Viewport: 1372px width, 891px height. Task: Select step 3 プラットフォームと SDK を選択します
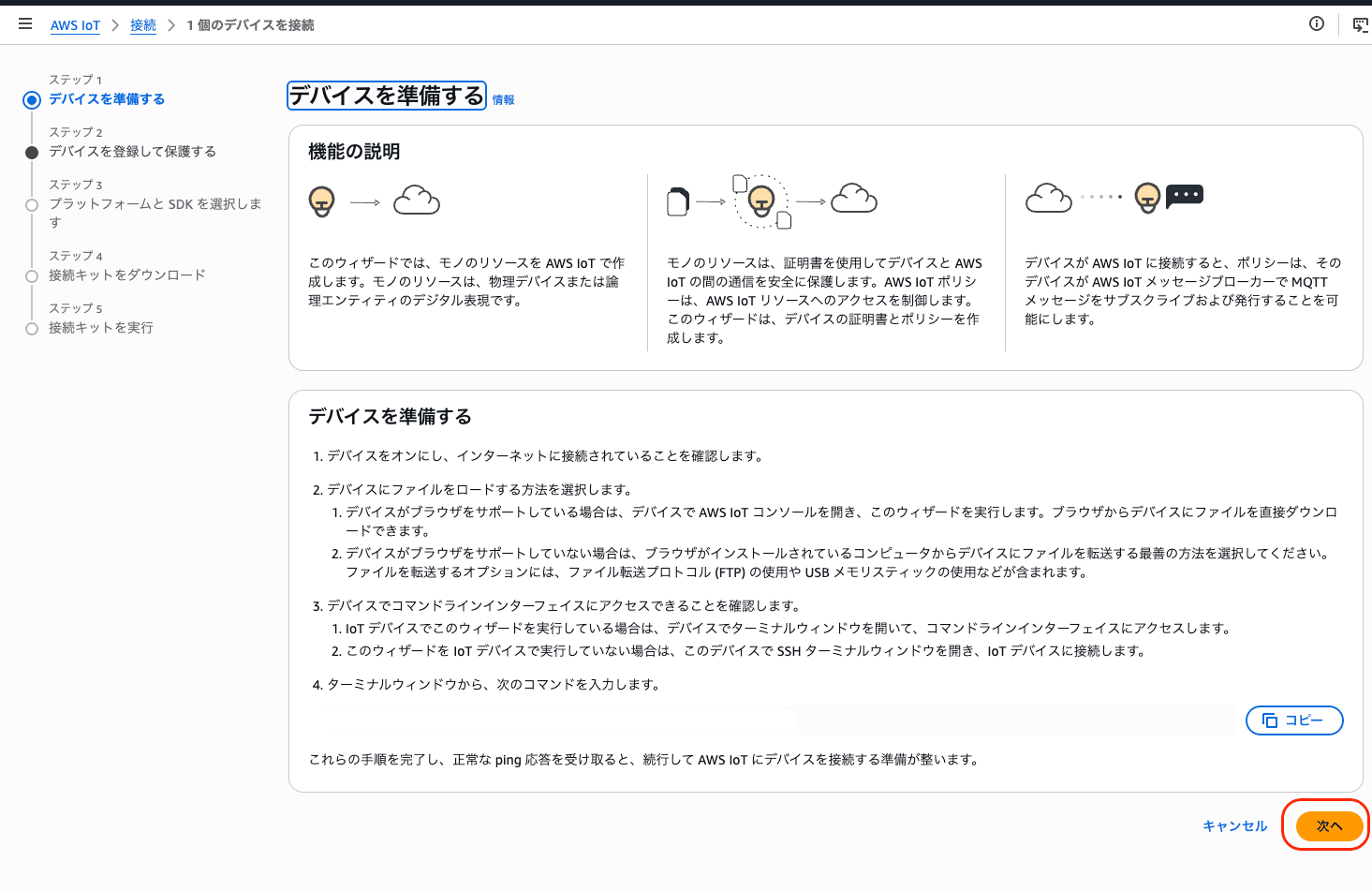coord(155,213)
